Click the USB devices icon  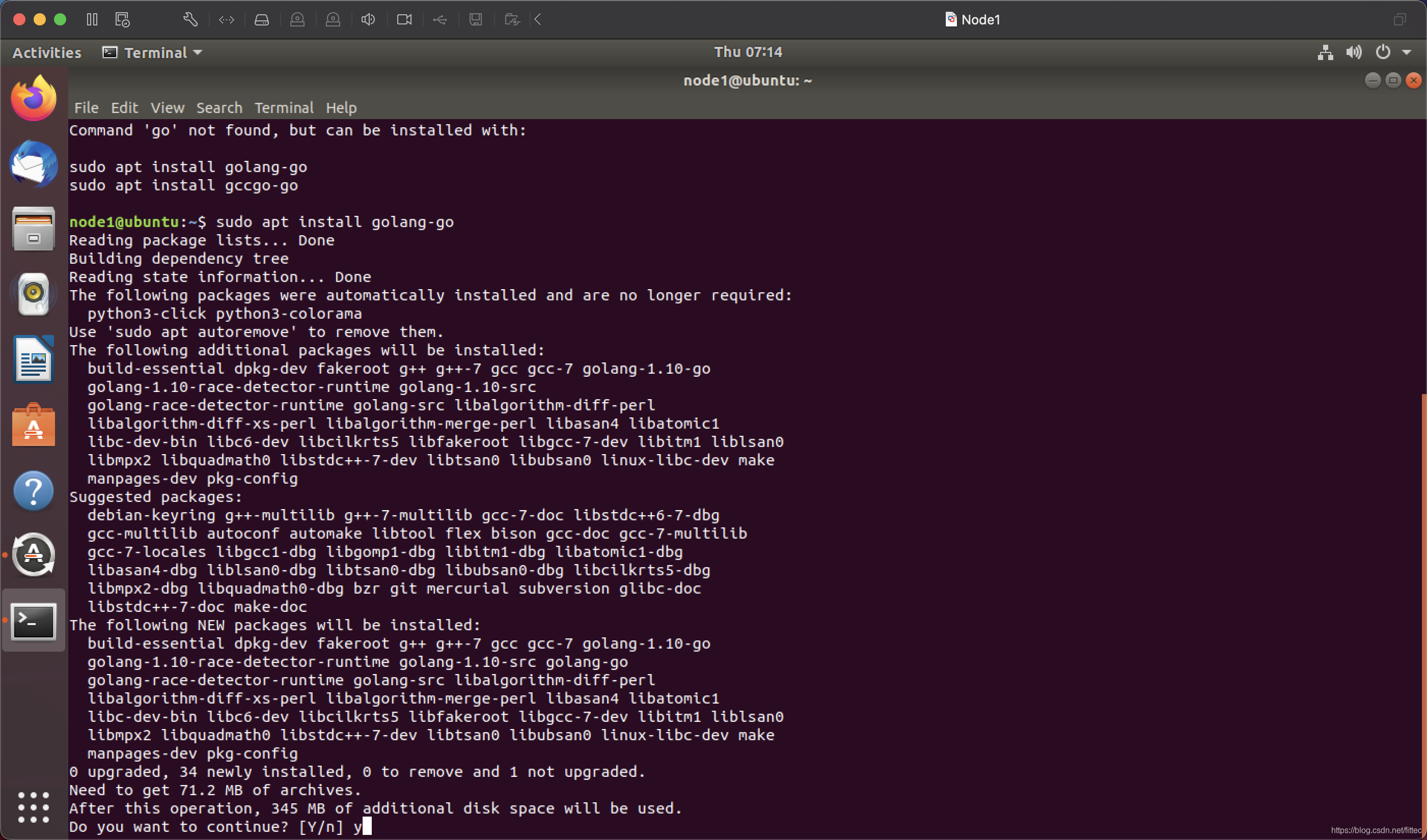[440, 20]
